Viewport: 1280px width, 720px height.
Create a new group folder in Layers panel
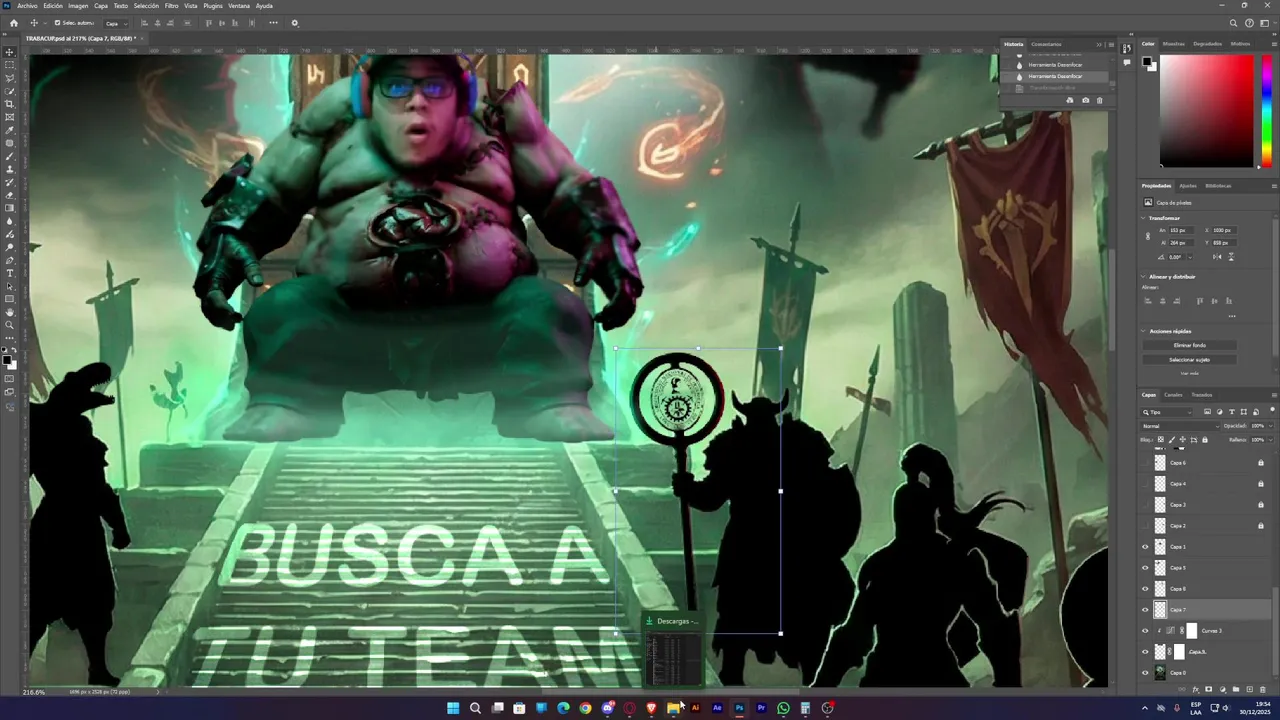tap(1235, 689)
